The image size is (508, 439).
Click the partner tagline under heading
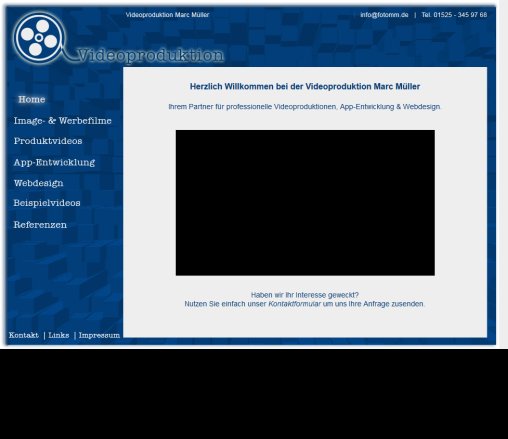click(305, 107)
